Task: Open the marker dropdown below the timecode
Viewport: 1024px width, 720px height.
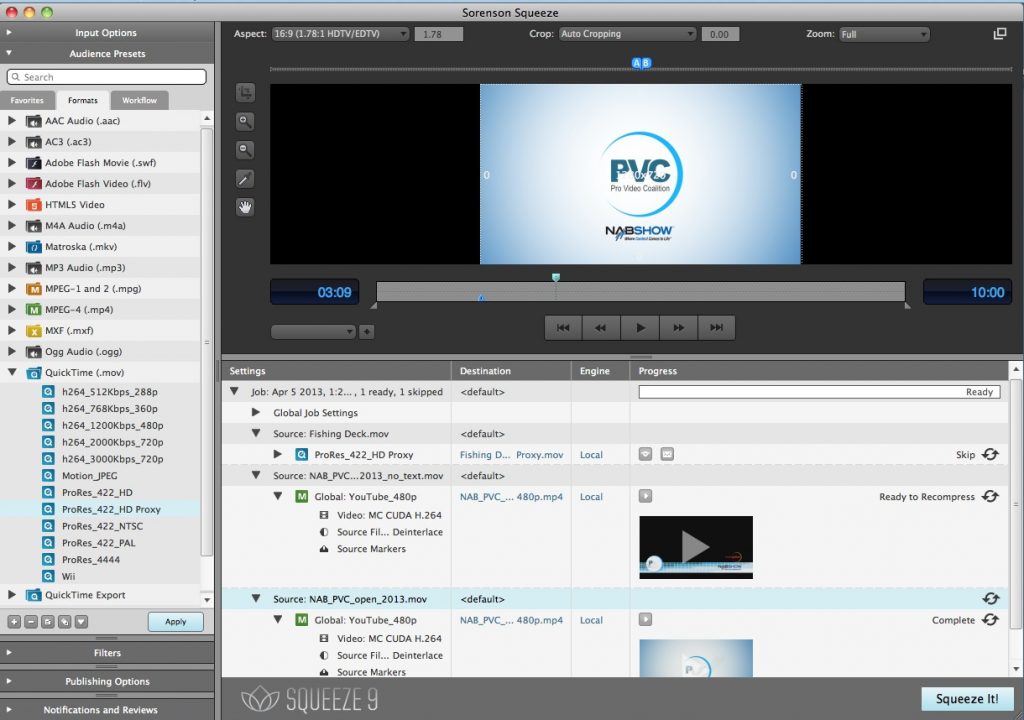Action: [x=313, y=332]
